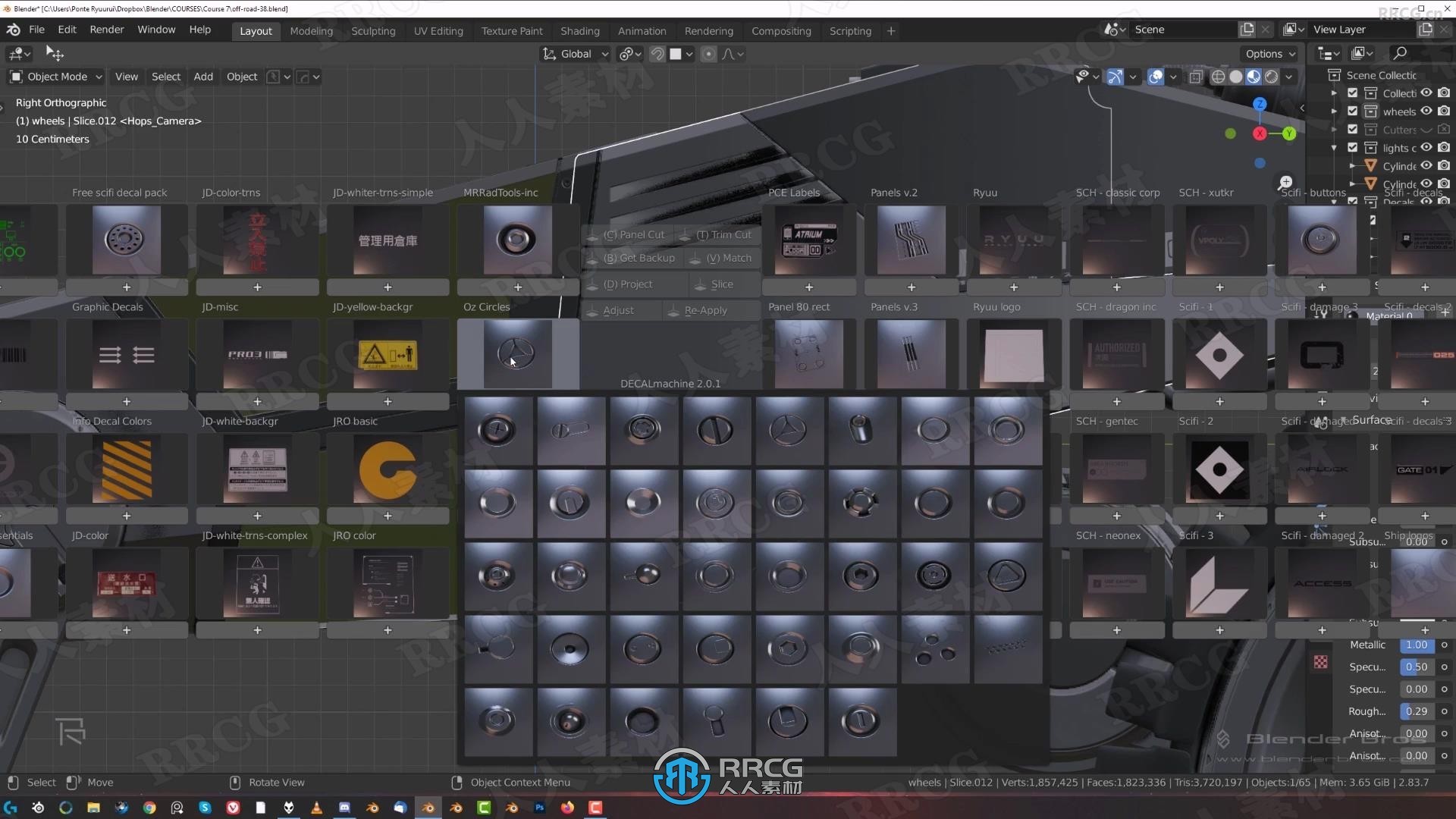Click the JRO basic orange C decal
Image resolution: width=1456 pixels, height=819 pixels.
[x=388, y=469]
